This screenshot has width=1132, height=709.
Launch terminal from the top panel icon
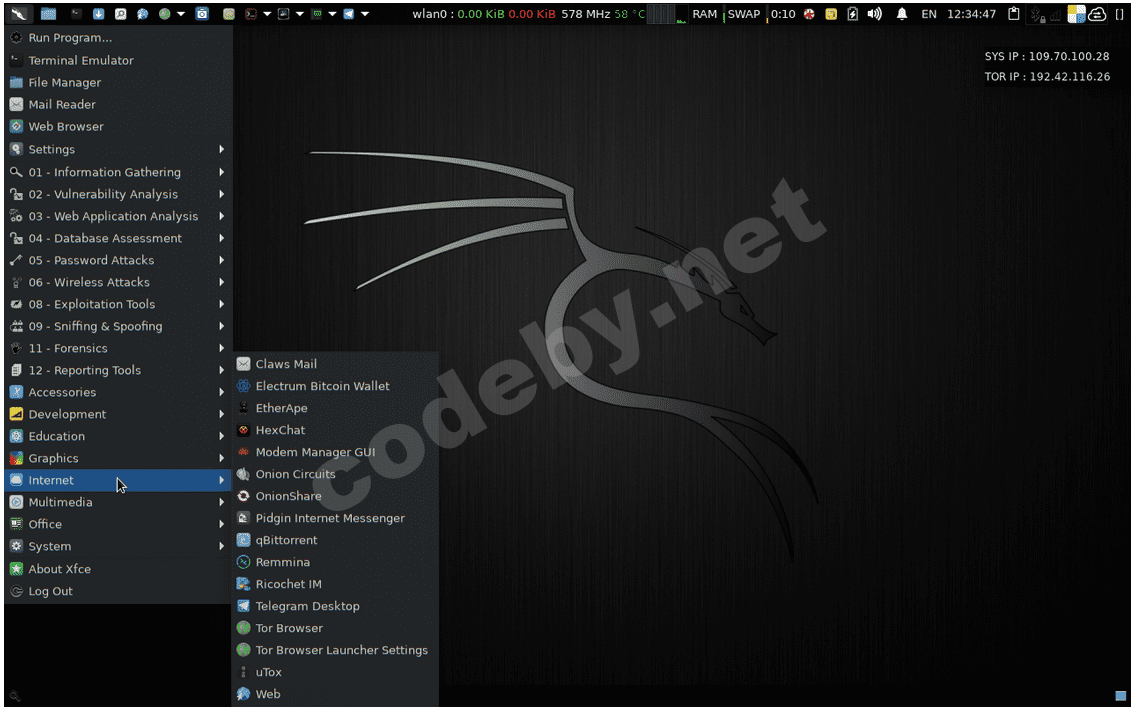coord(76,14)
